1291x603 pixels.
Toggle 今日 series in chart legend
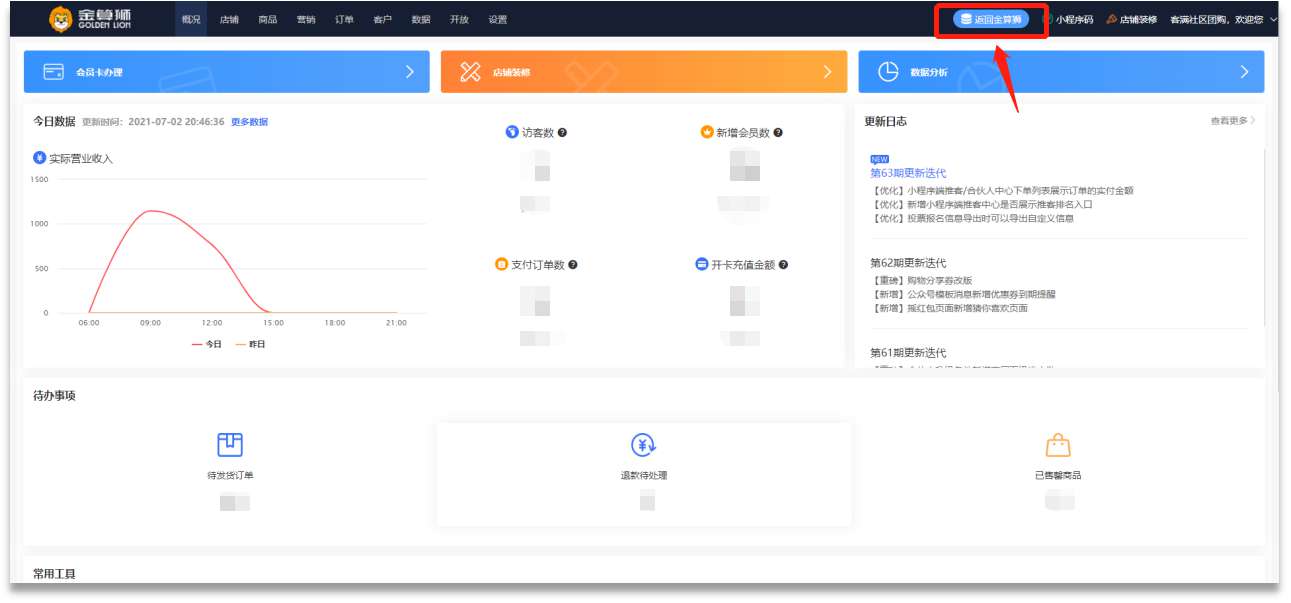pyautogui.click(x=207, y=344)
